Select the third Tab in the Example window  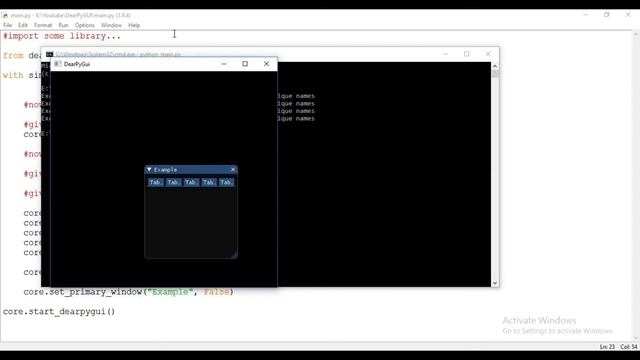tap(191, 182)
